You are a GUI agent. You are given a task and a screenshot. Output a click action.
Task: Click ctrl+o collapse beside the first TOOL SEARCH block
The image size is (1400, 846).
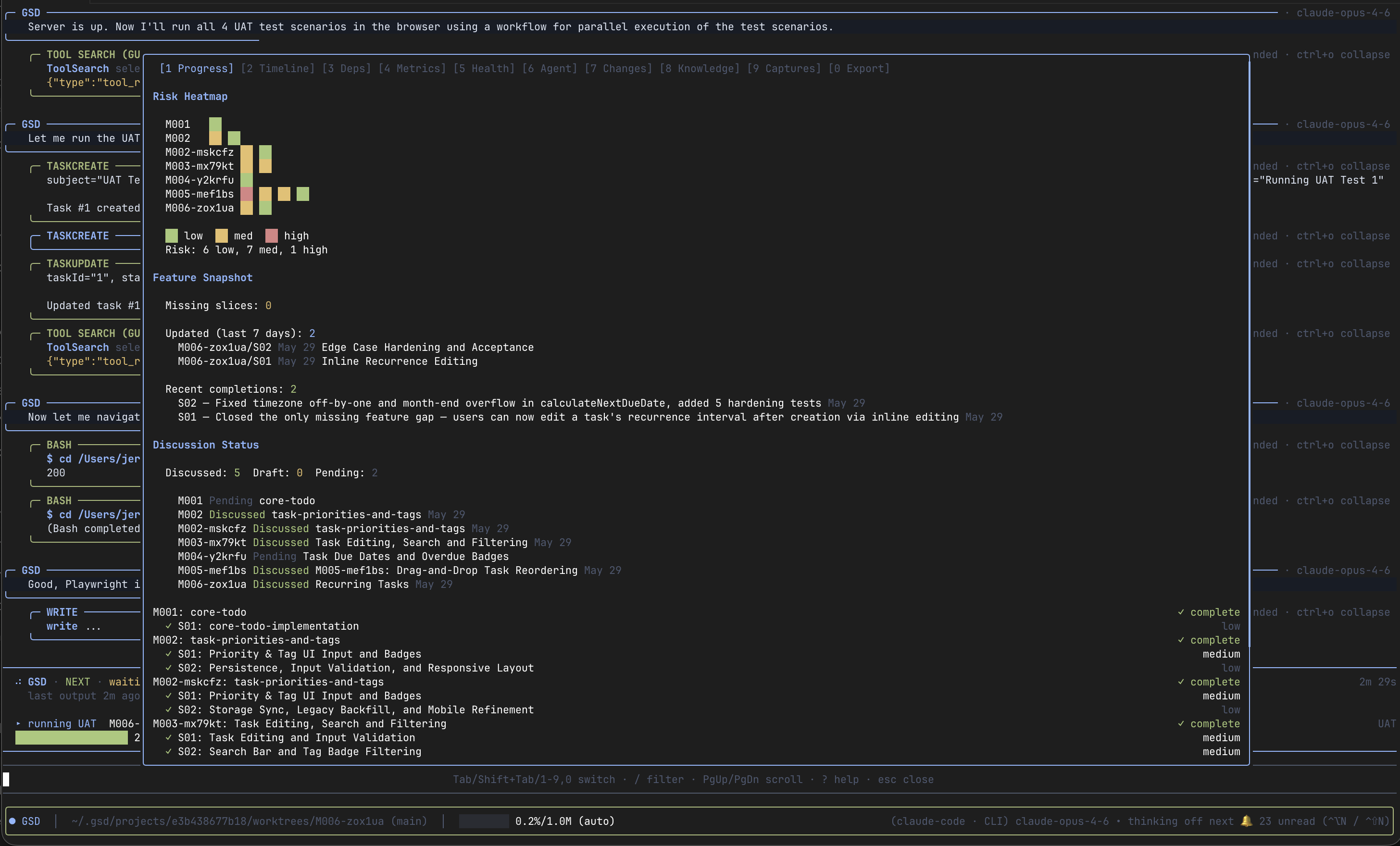pyautogui.click(x=1343, y=54)
